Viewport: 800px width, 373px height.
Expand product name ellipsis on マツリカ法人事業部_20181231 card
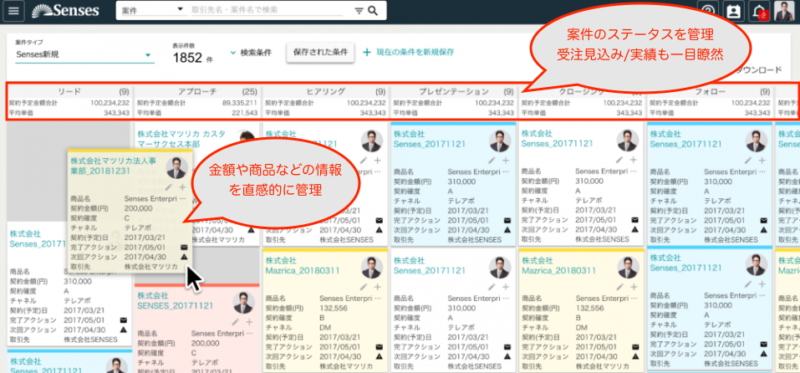pos(183,198)
